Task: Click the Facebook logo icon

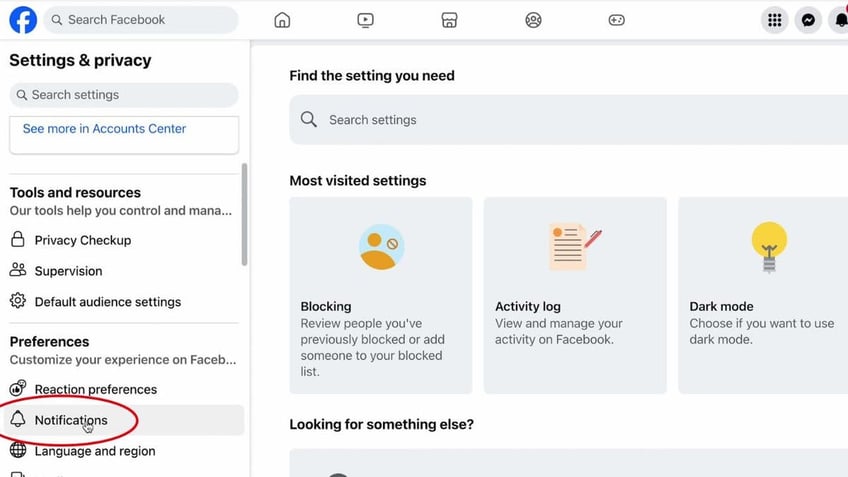Action: coord(23,20)
